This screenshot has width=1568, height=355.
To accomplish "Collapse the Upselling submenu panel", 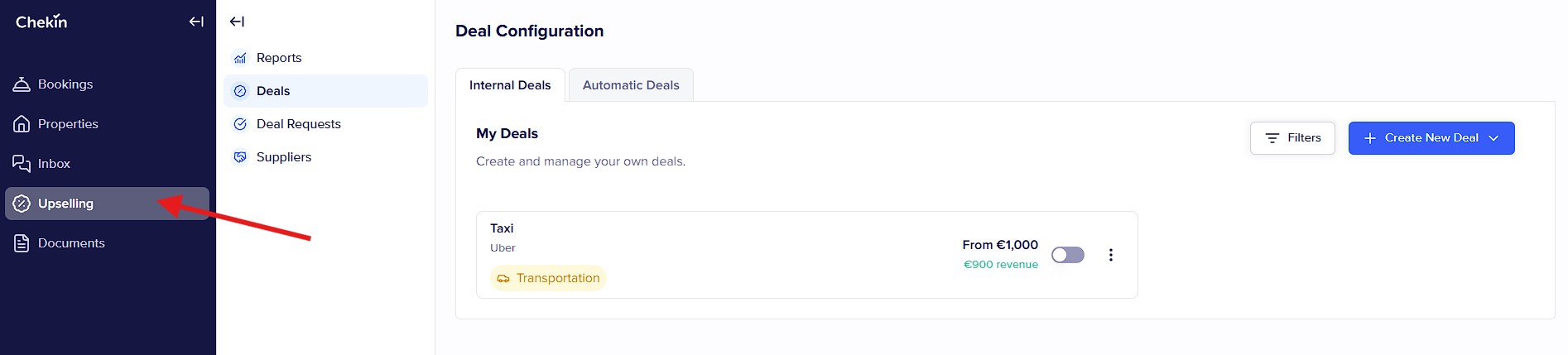I will pos(237,22).
